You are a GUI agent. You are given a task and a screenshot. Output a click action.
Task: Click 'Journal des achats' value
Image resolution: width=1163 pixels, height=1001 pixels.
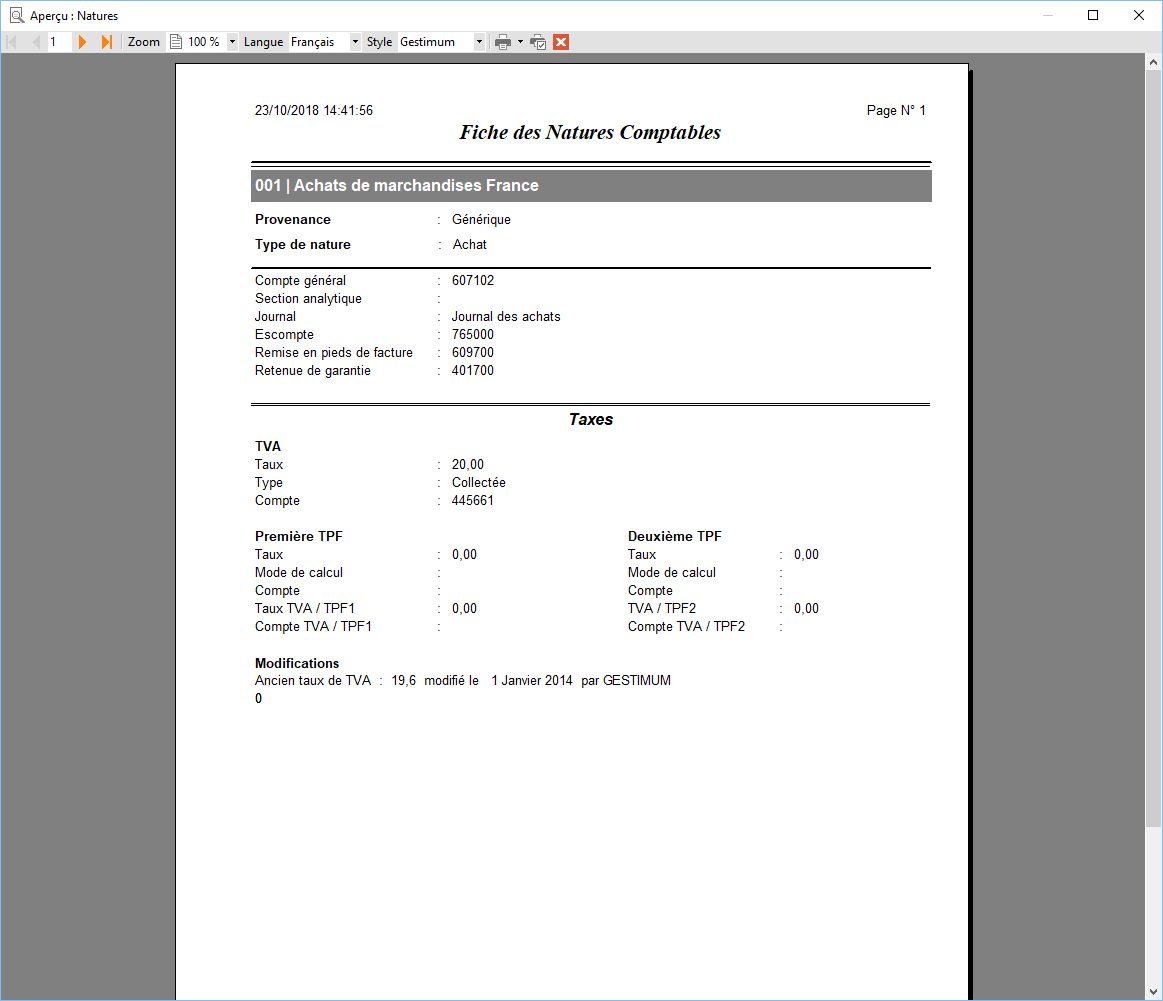pyautogui.click(x=506, y=317)
